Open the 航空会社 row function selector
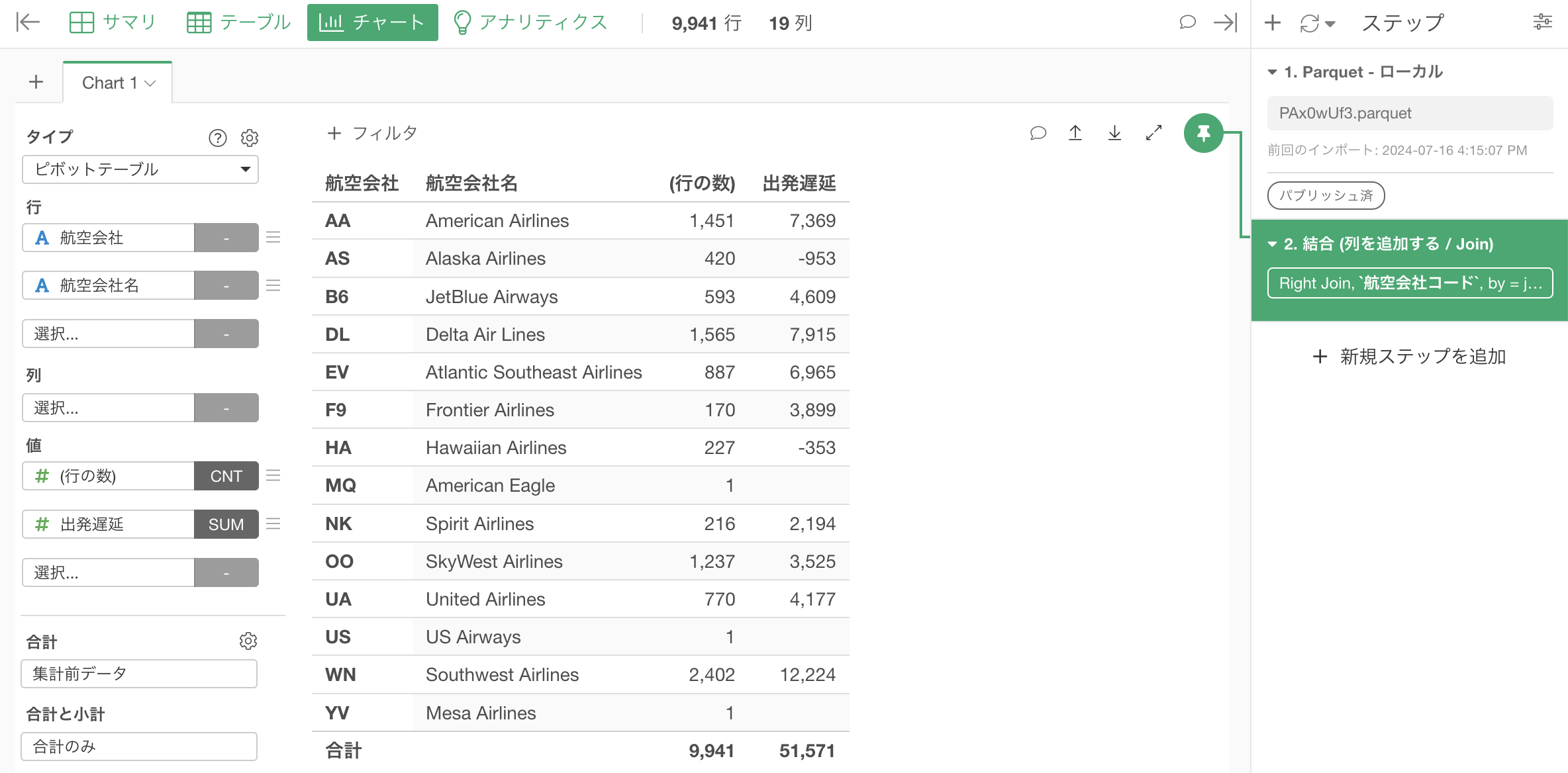This screenshot has height=773, width=1568. coord(226,238)
